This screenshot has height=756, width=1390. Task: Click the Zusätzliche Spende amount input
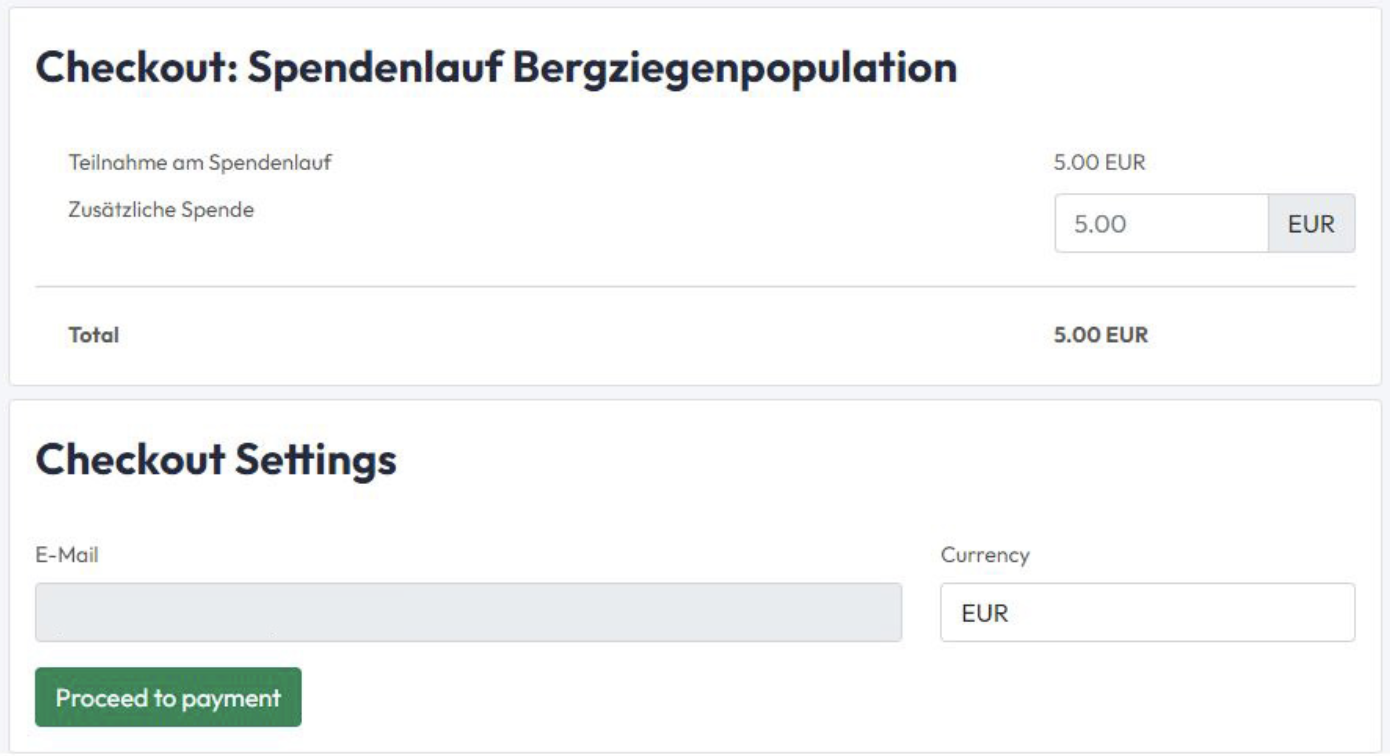click(x=1161, y=223)
